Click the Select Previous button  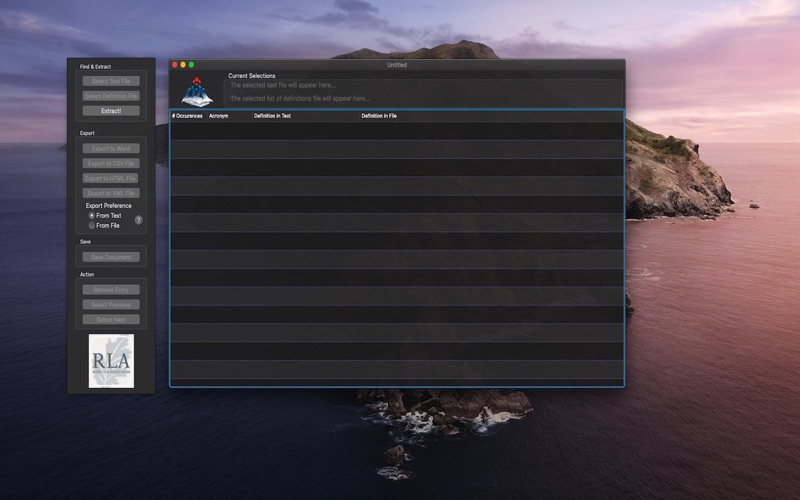(111, 305)
